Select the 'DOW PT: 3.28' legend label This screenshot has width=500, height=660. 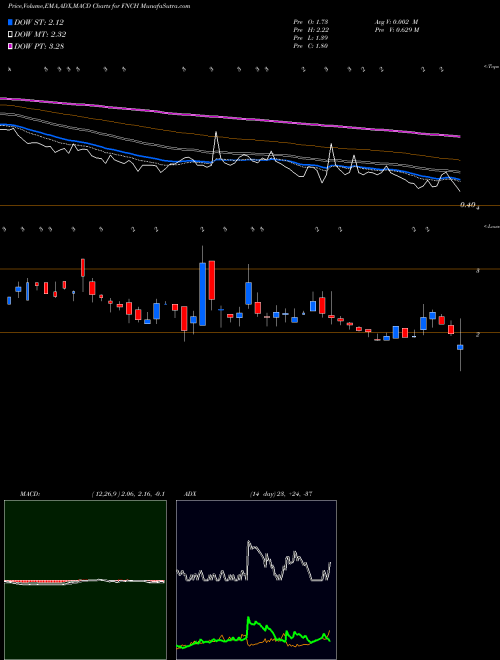coord(39,46)
